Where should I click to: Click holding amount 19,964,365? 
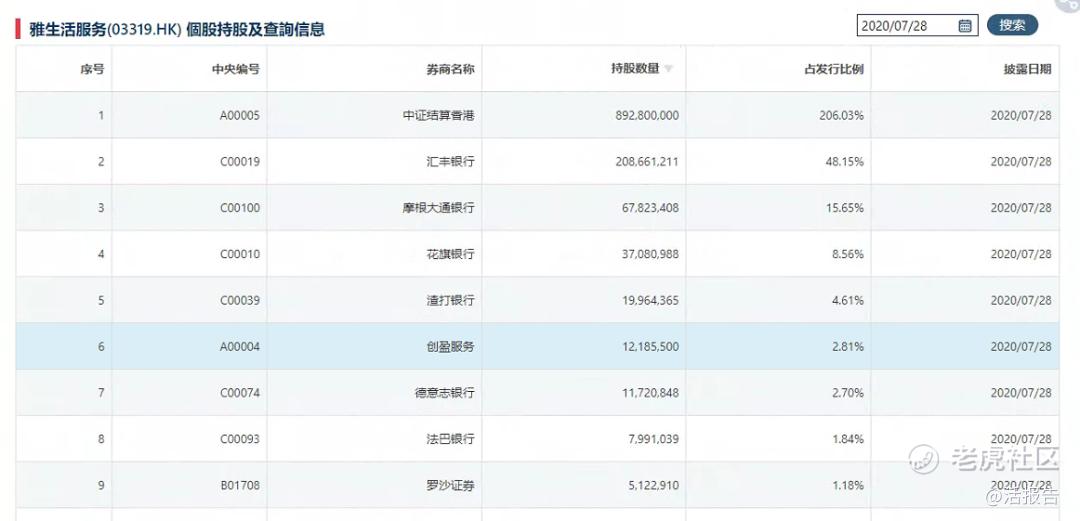tap(650, 300)
